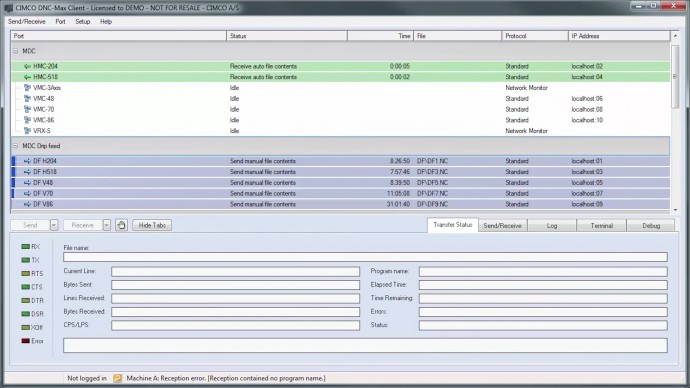Open the Port menu
This screenshot has width=690, height=388.
[60, 22]
